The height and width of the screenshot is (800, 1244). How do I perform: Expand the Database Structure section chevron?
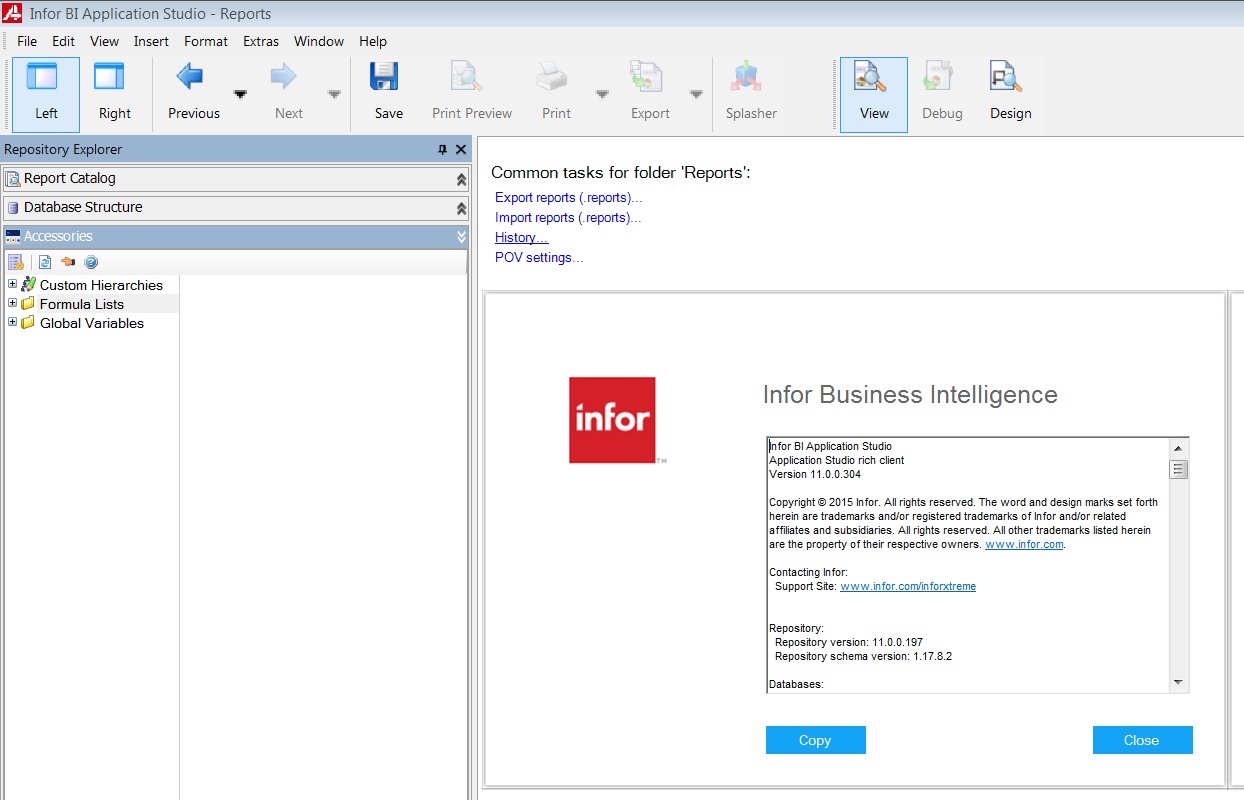tap(461, 208)
